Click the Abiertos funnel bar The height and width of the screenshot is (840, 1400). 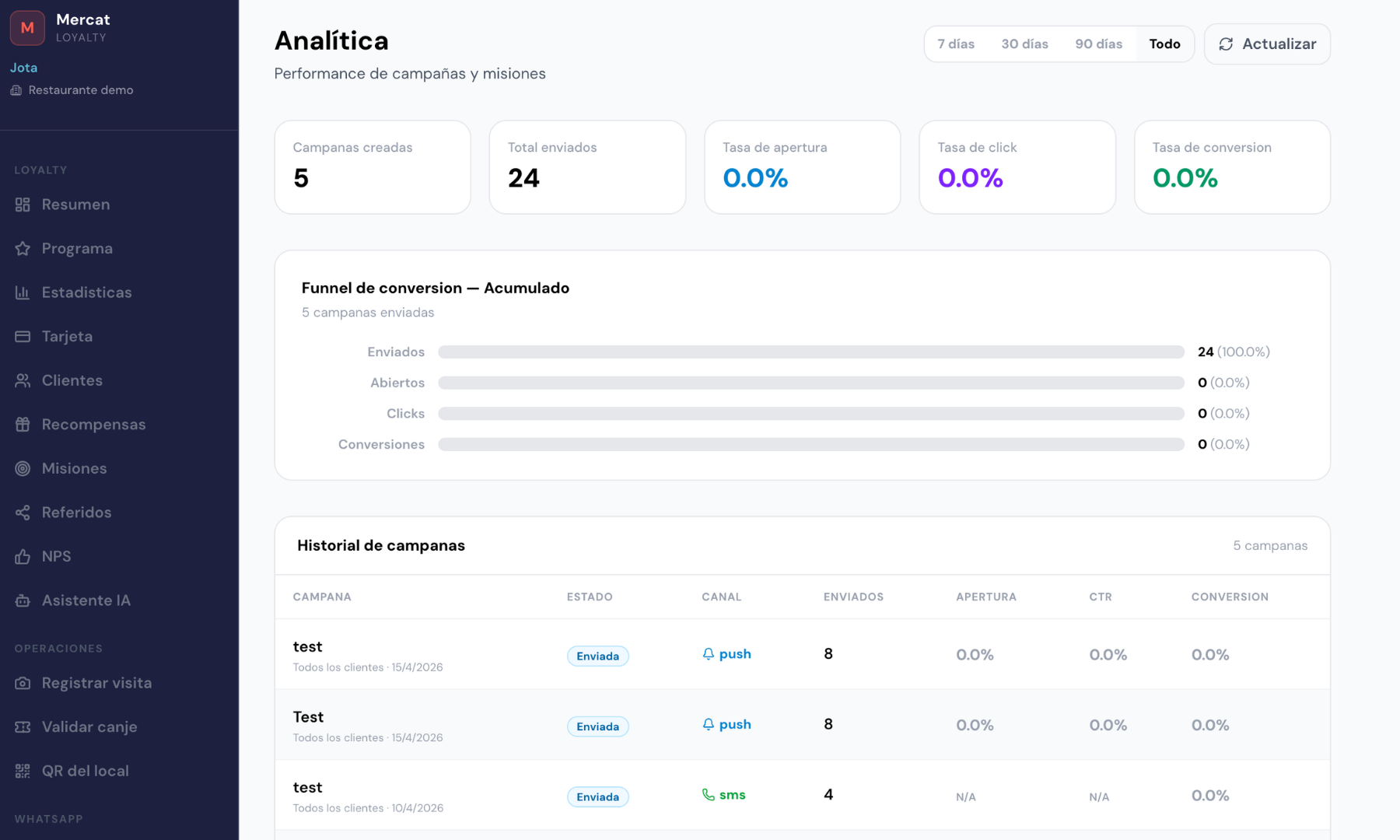point(811,383)
